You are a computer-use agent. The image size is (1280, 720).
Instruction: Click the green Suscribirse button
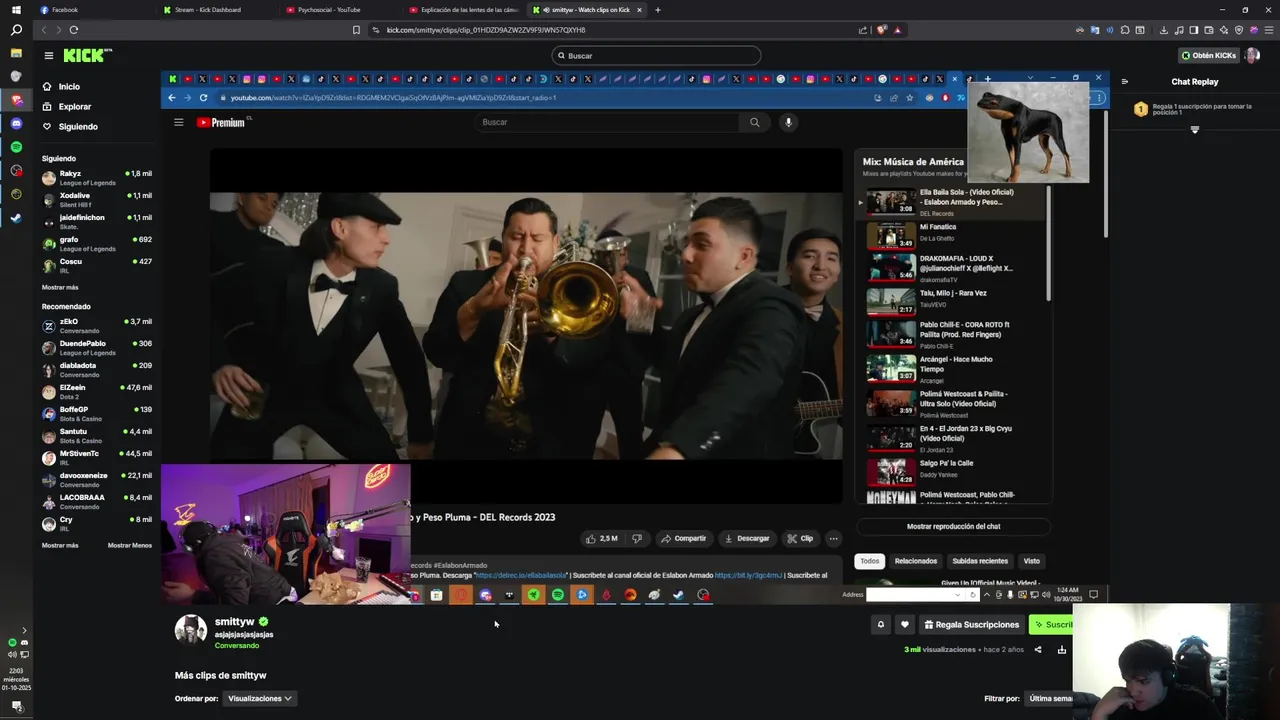coord(1052,625)
